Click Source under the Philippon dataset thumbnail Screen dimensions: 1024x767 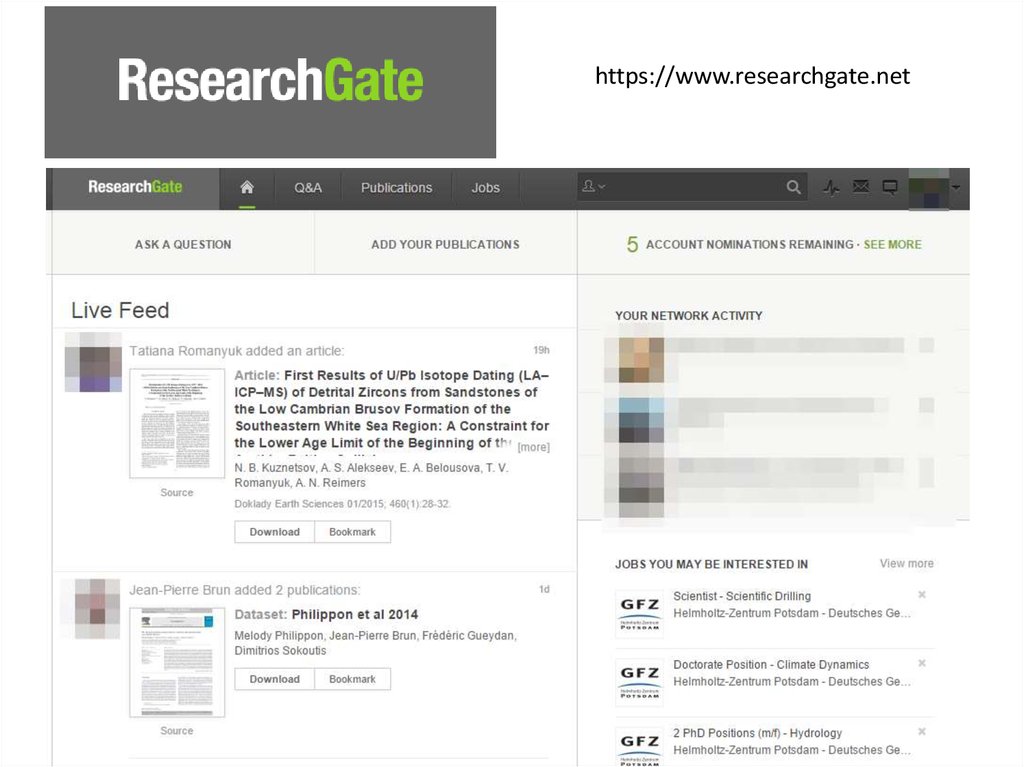177,731
